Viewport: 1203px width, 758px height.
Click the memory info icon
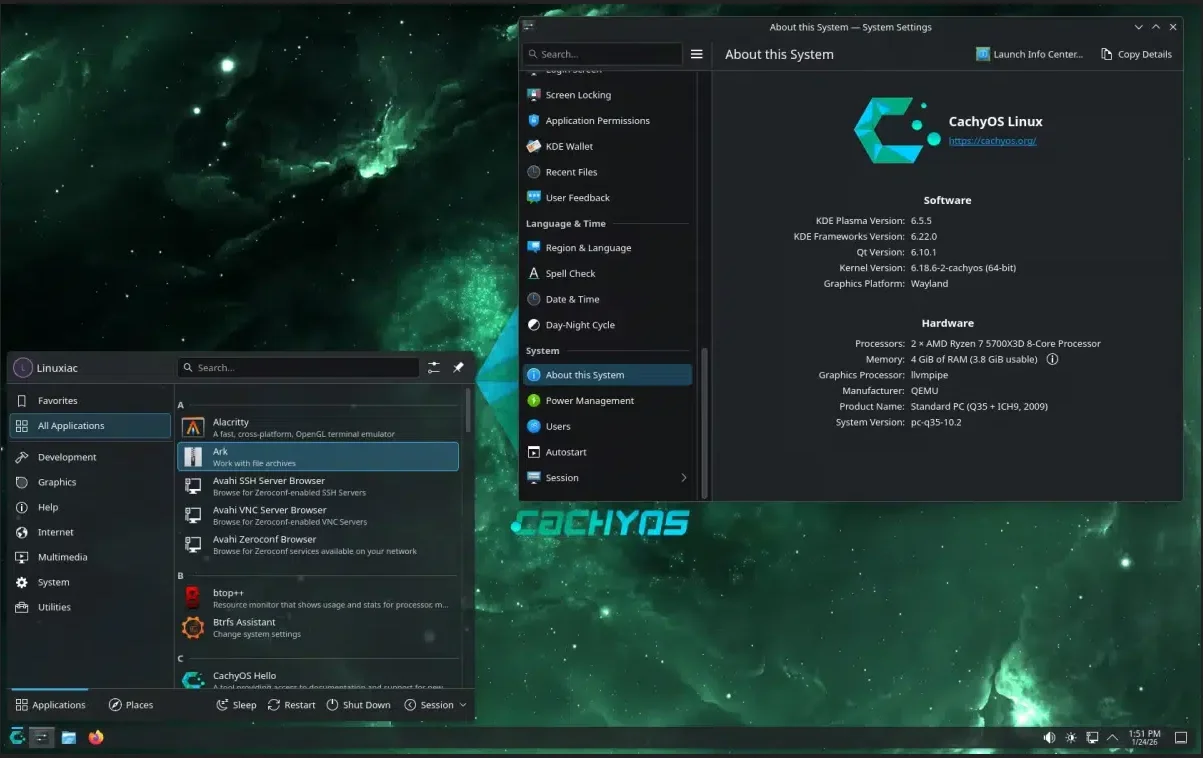tap(1052, 359)
